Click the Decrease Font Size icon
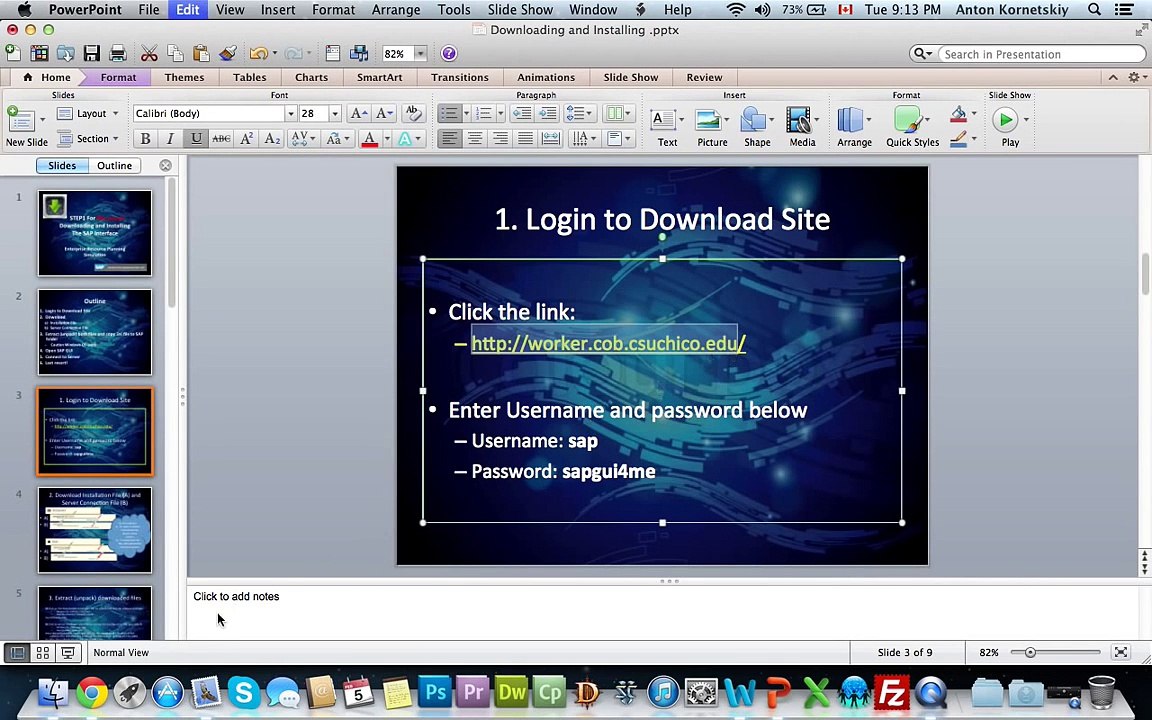Viewport: 1152px width, 720px height. (384, 113)
